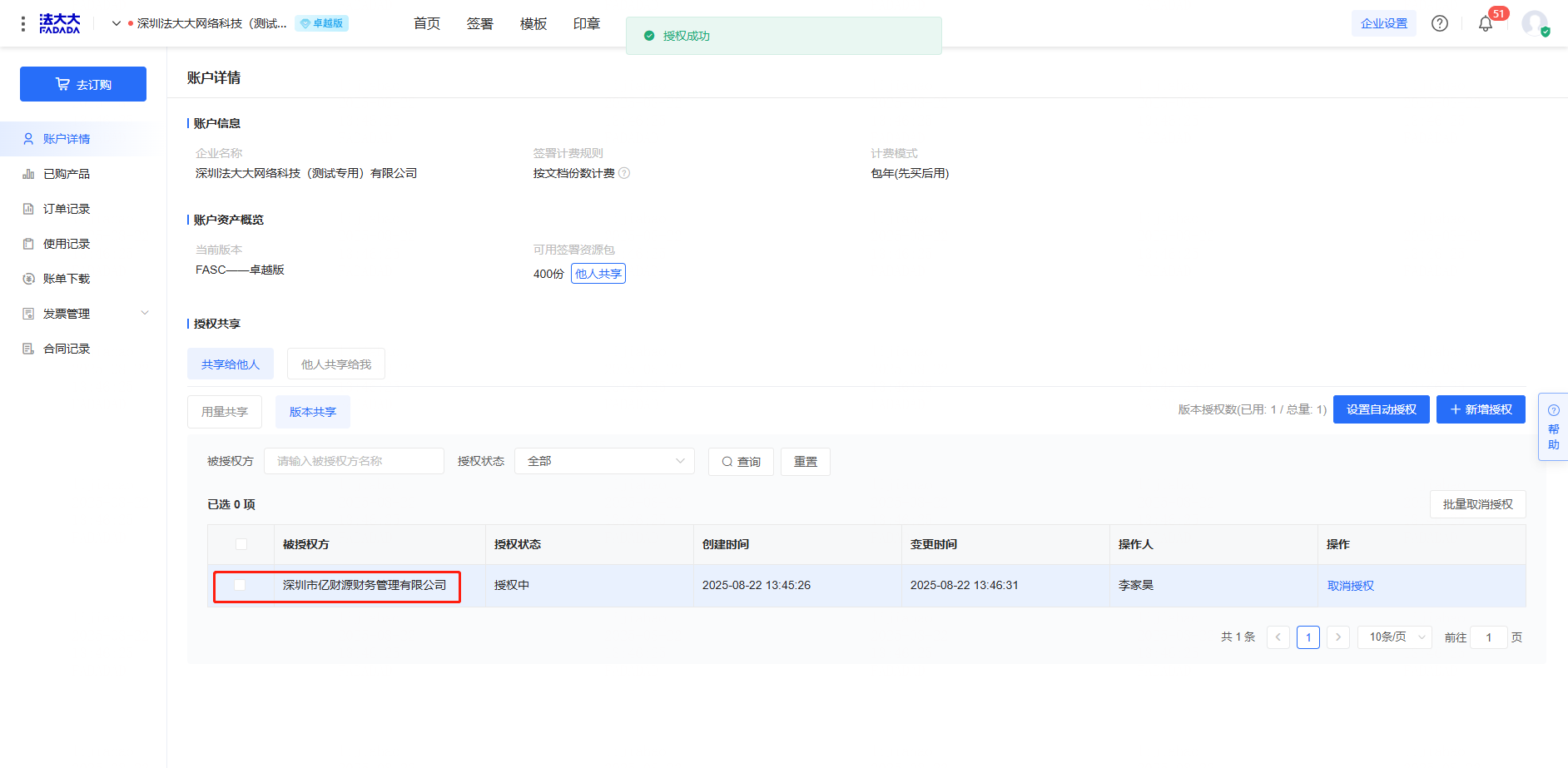Image resolution: width=1568 pixels, height=768 pixels.
Task: Expand the company switcher chevron
Action: [x=117, y=23]
